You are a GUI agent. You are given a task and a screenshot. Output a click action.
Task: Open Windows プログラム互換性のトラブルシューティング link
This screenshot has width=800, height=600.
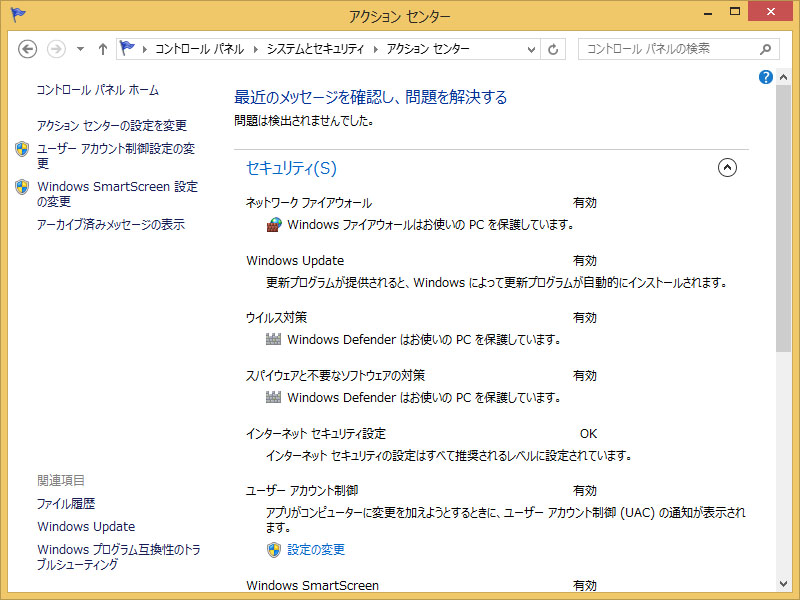(x=118, y=557)
